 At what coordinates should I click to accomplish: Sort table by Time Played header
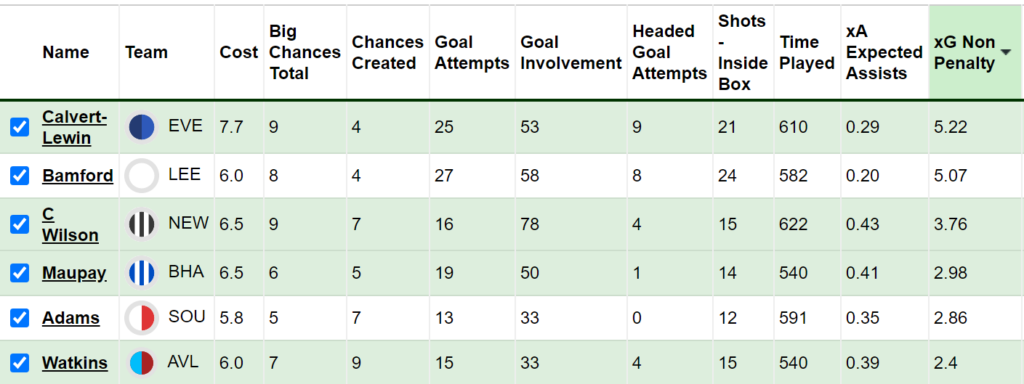pos(807,52)
